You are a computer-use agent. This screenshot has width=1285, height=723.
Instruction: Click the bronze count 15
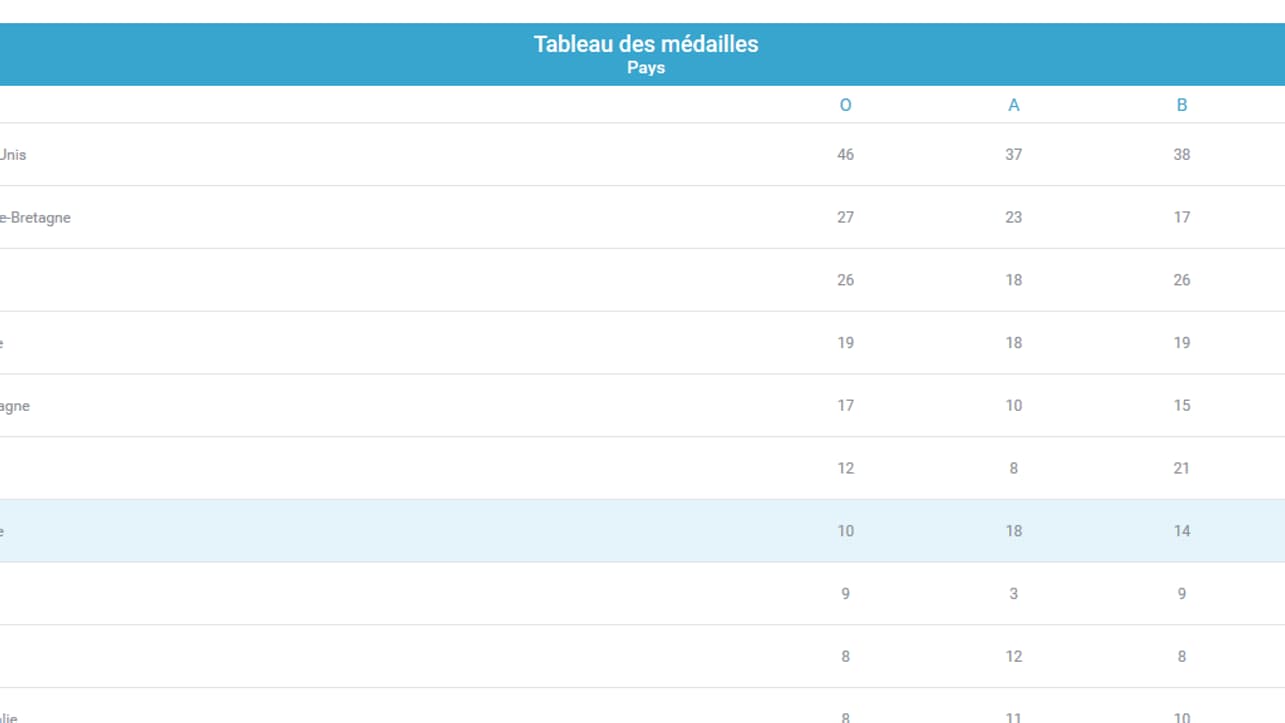click(x=1181, y=406)
